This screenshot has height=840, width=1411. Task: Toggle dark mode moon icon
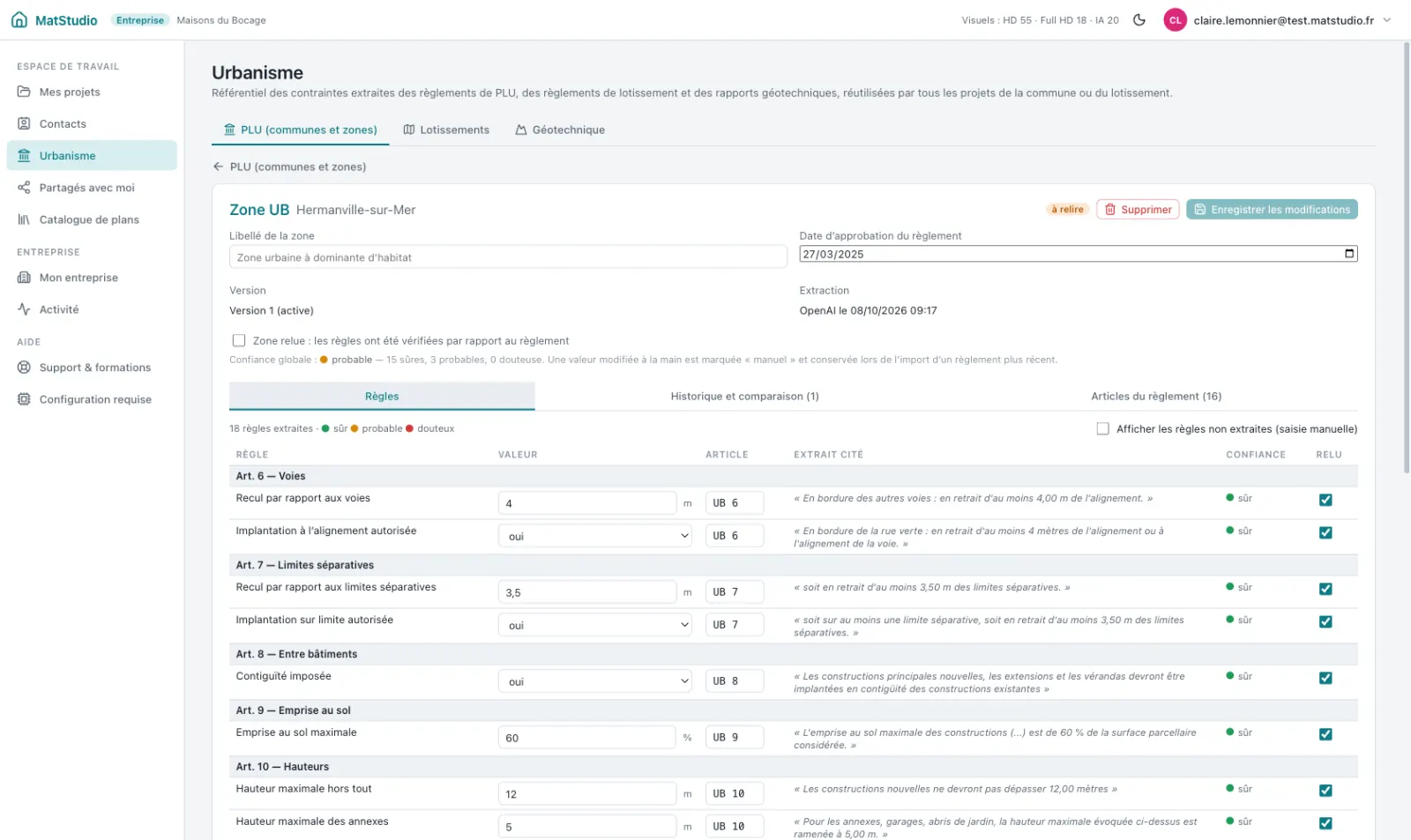pos(1139,20)
